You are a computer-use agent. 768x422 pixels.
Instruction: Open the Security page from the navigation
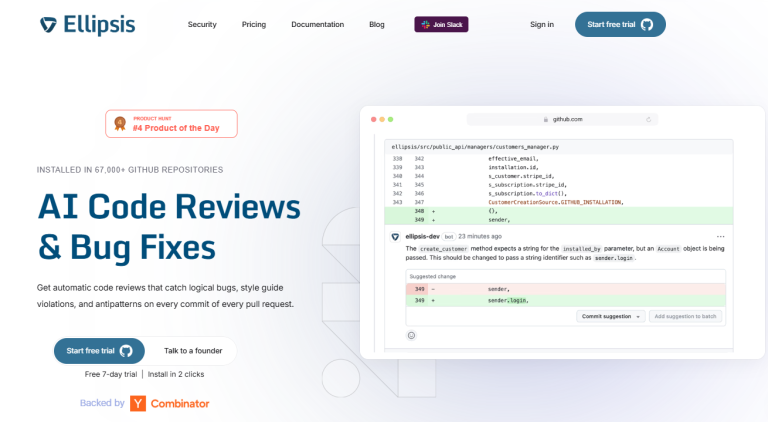tap(202, 24)
